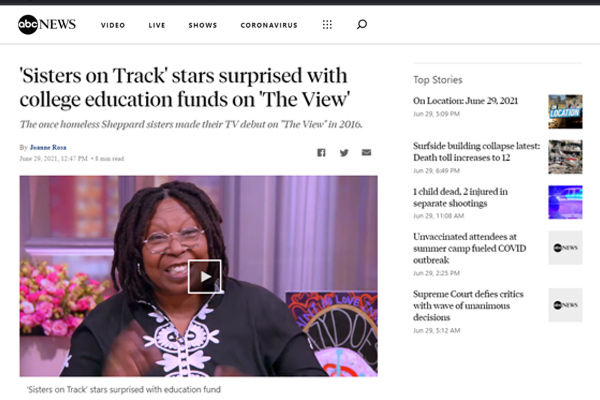Screen dimensions: 600x400
Task: Open the search magnifier icon
Action: [362, 24]
